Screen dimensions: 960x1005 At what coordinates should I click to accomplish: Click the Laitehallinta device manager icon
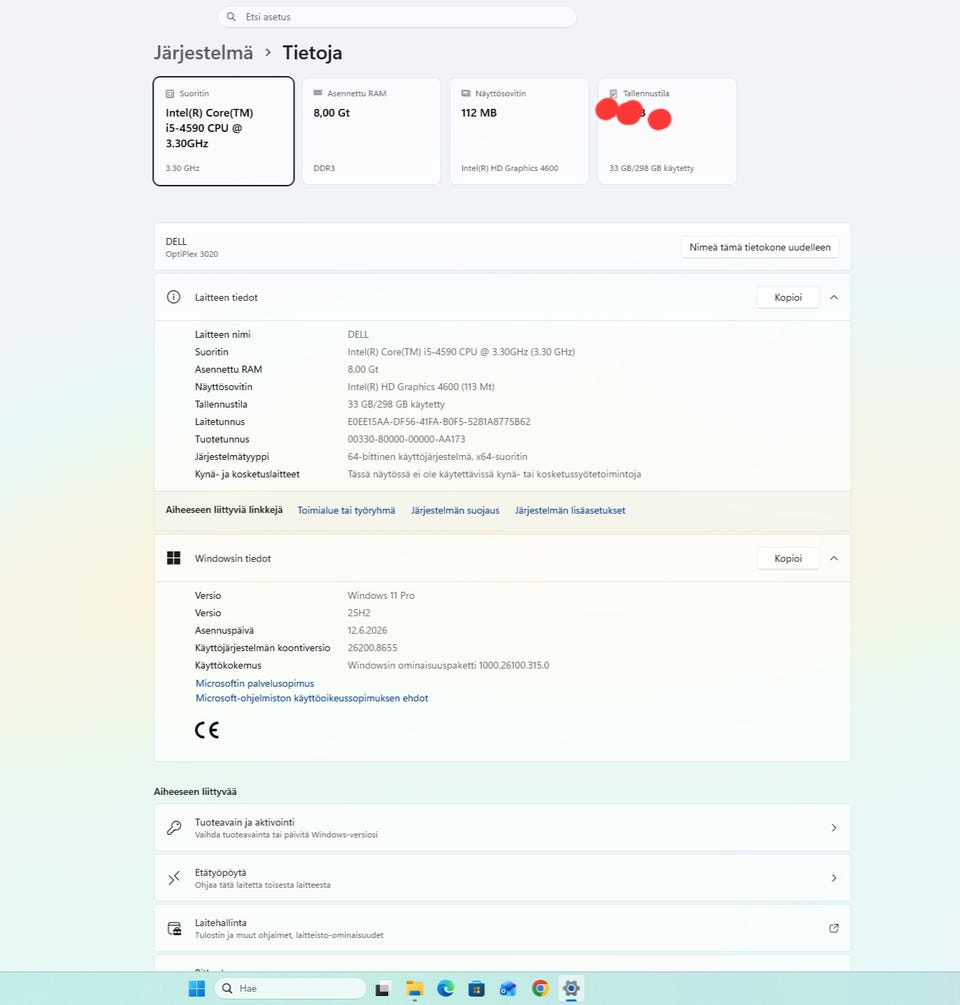(174, 928)
